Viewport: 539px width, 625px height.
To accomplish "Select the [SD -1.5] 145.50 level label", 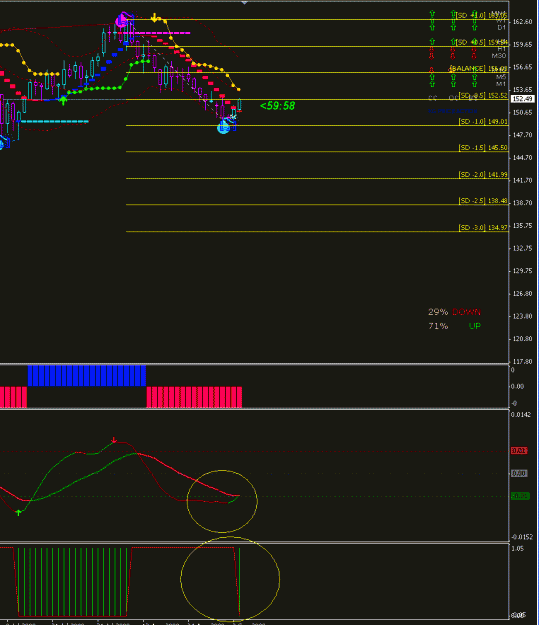I will point(483,148).
